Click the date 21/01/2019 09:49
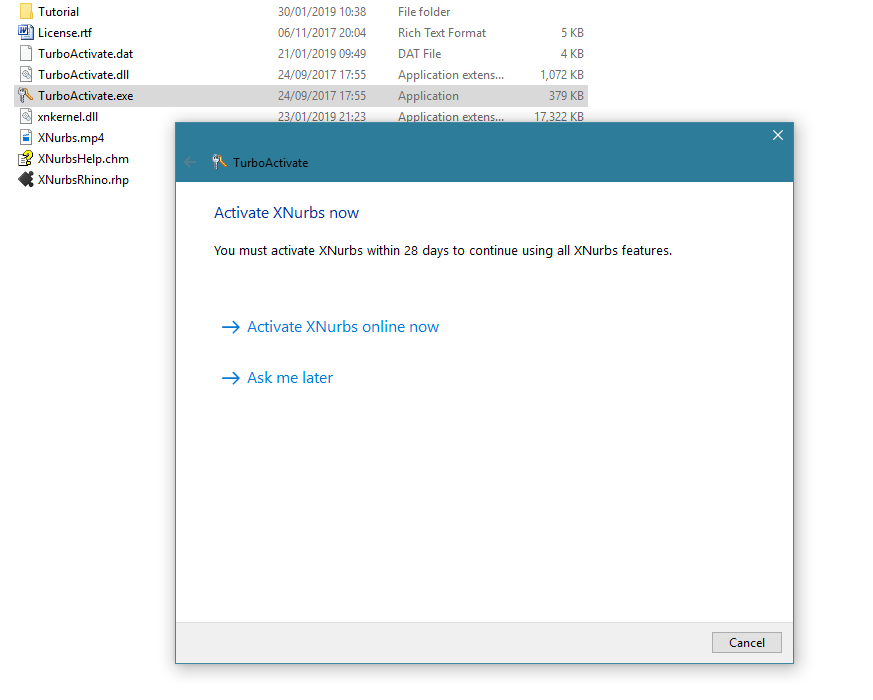The height and width of the screenshot is (700, 873). 322,54
